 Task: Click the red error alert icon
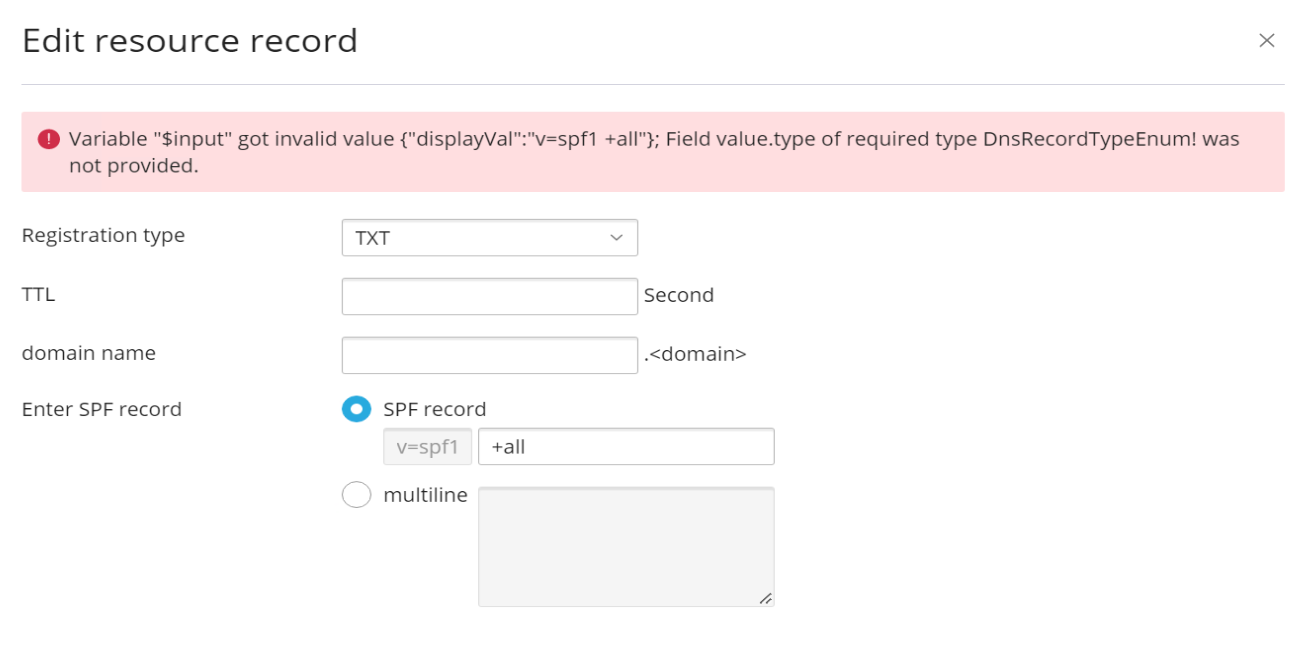point(49,140)
